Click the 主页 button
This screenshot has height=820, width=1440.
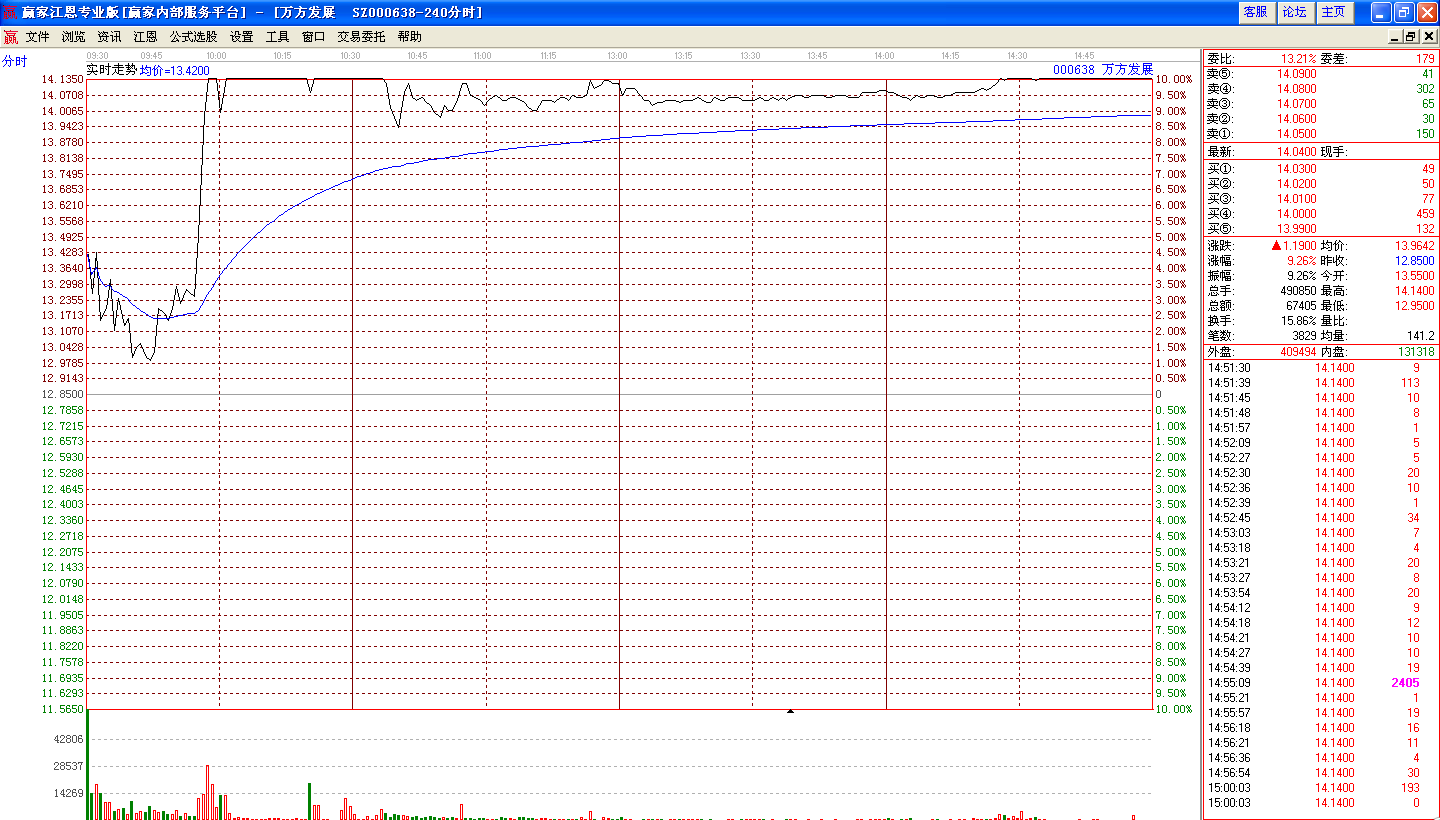point(1334,12)
